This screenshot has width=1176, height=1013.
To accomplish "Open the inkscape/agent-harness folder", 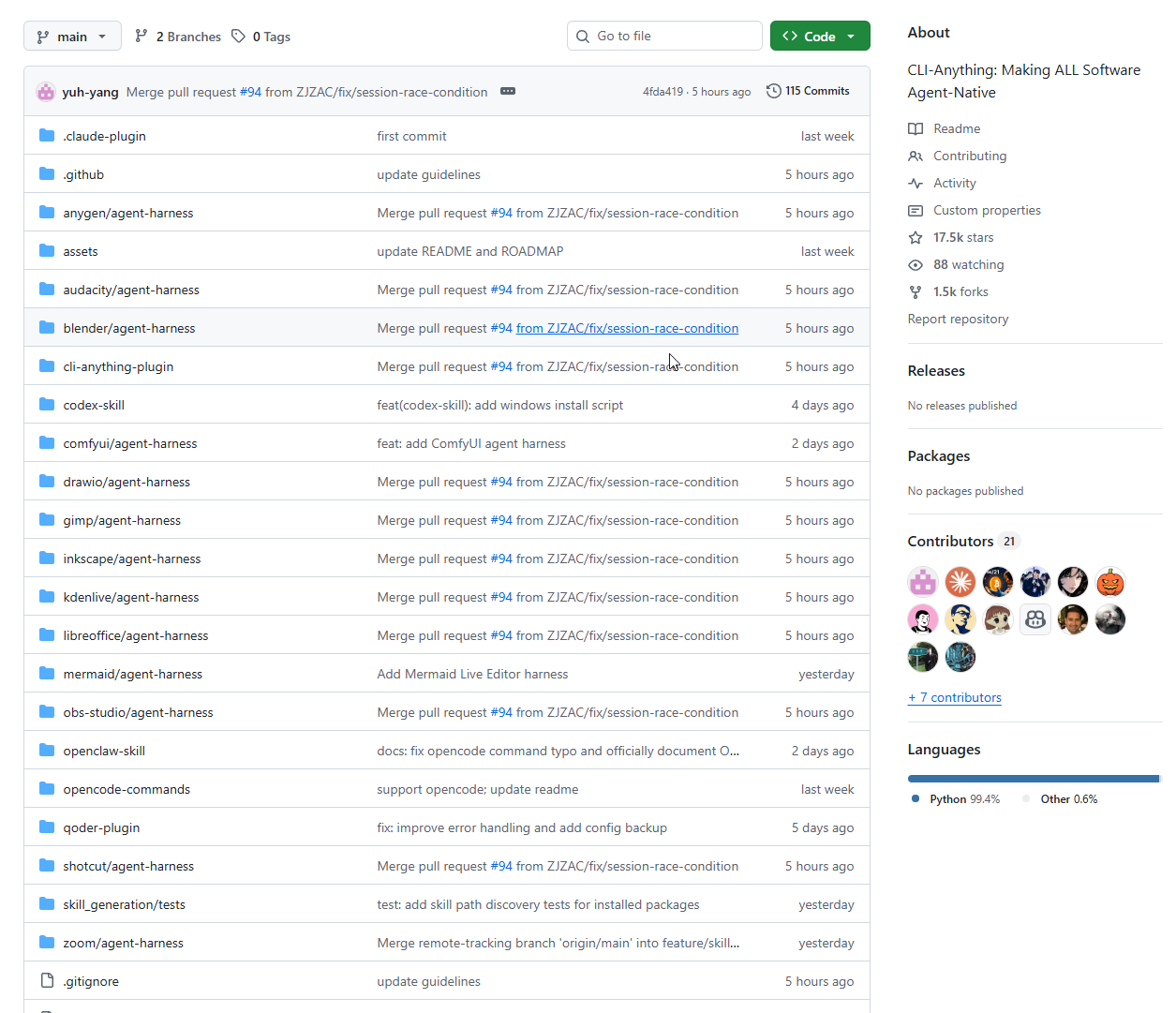I will click(132, 559).
